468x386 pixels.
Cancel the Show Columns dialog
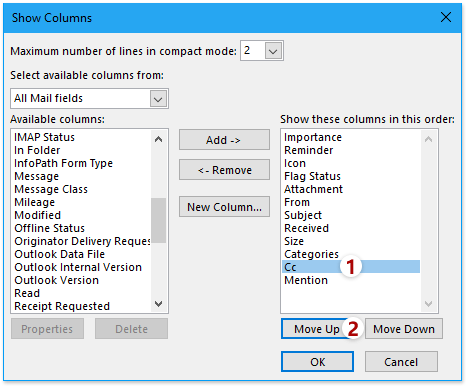tap(401, 362)
